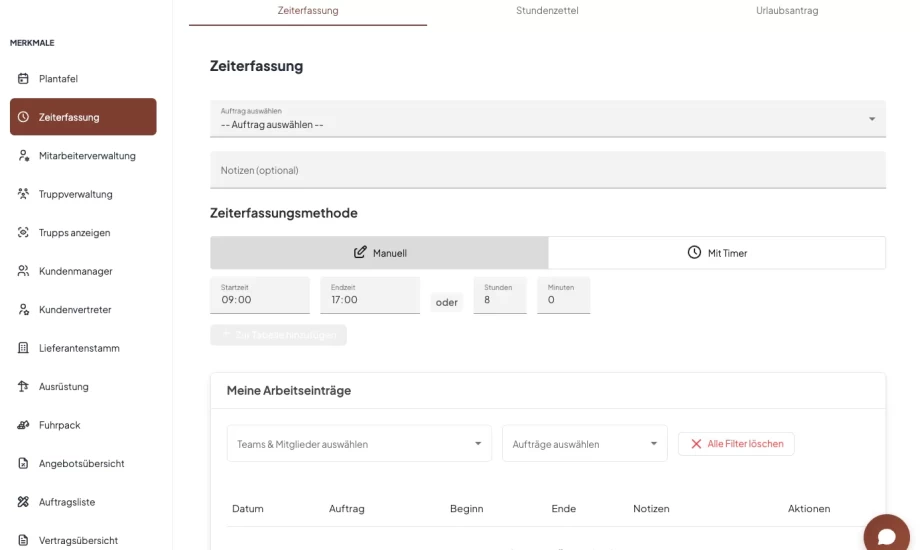Open Auftragsliste sidebar entry
Screen dimensions: 920x550
[x=83, y=501]
